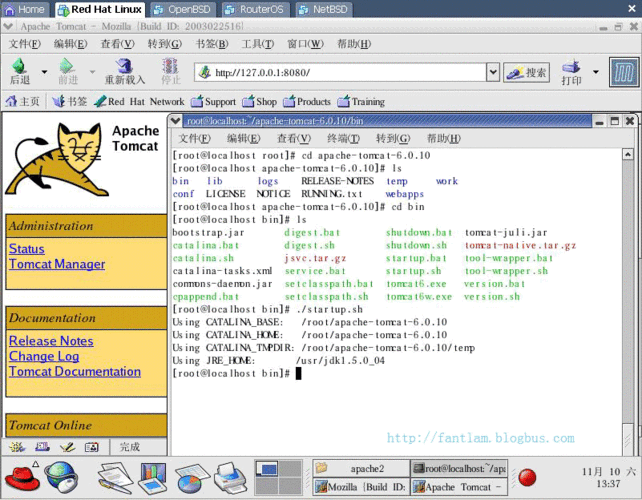Viewport: 642px width, 500px height.
Task: Open Composer component icon in status bar
Action: 67,447
